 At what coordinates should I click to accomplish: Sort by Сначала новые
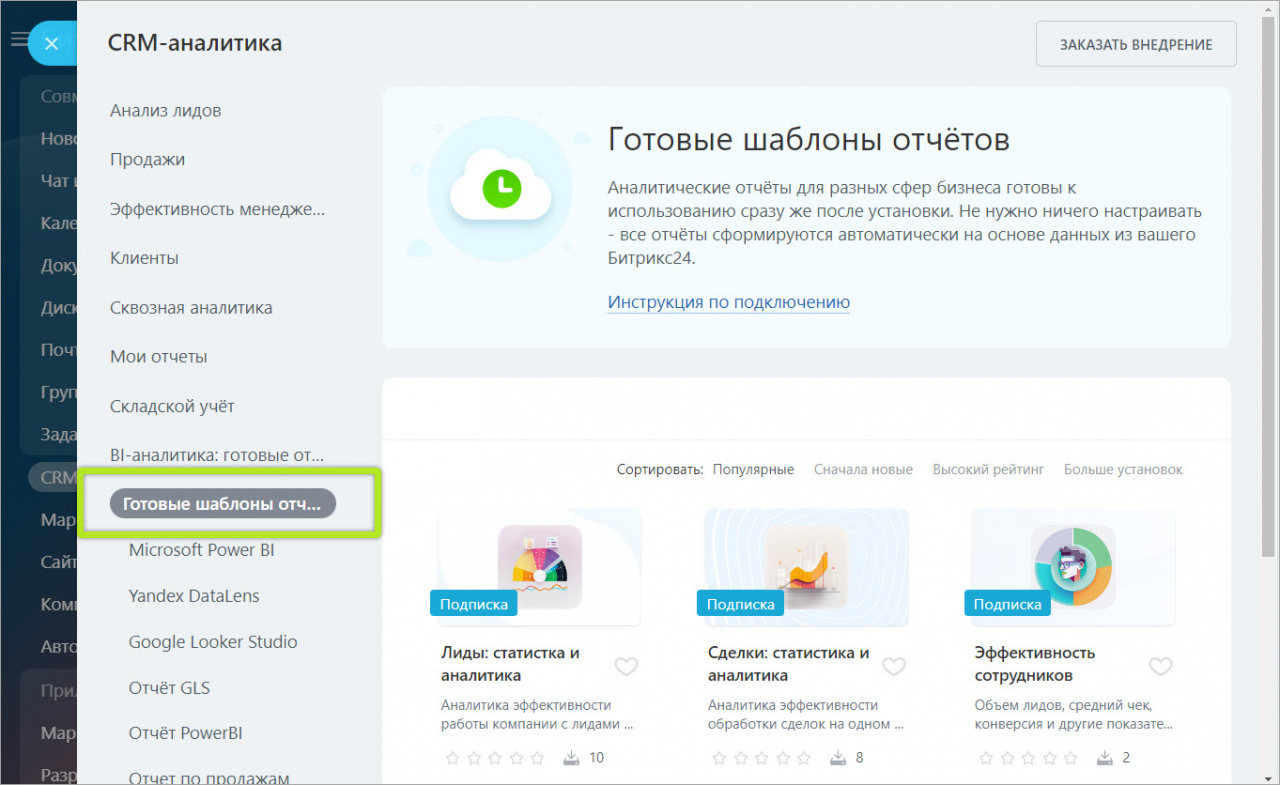point(863,469)
